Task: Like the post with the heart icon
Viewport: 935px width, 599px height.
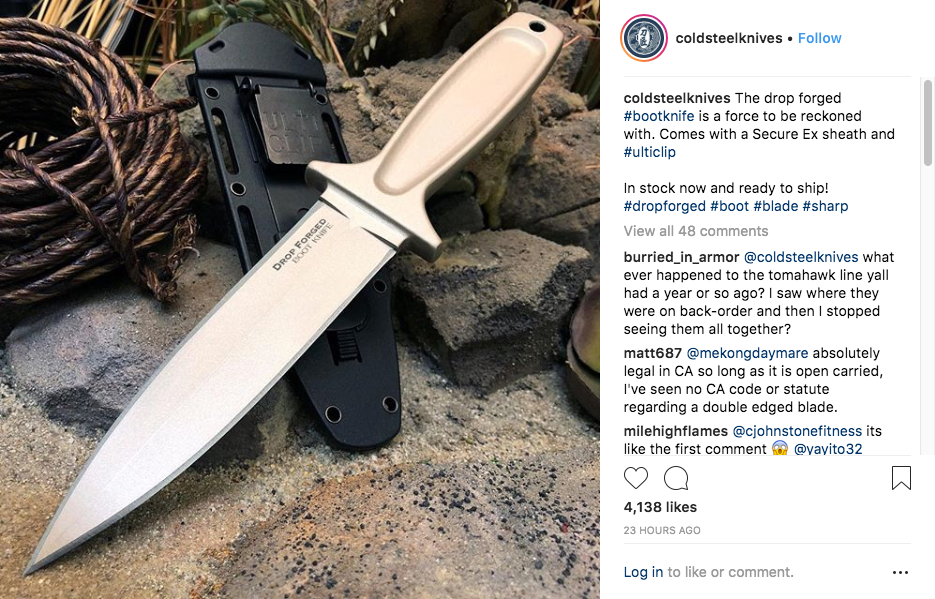Action: coord(636,478)
